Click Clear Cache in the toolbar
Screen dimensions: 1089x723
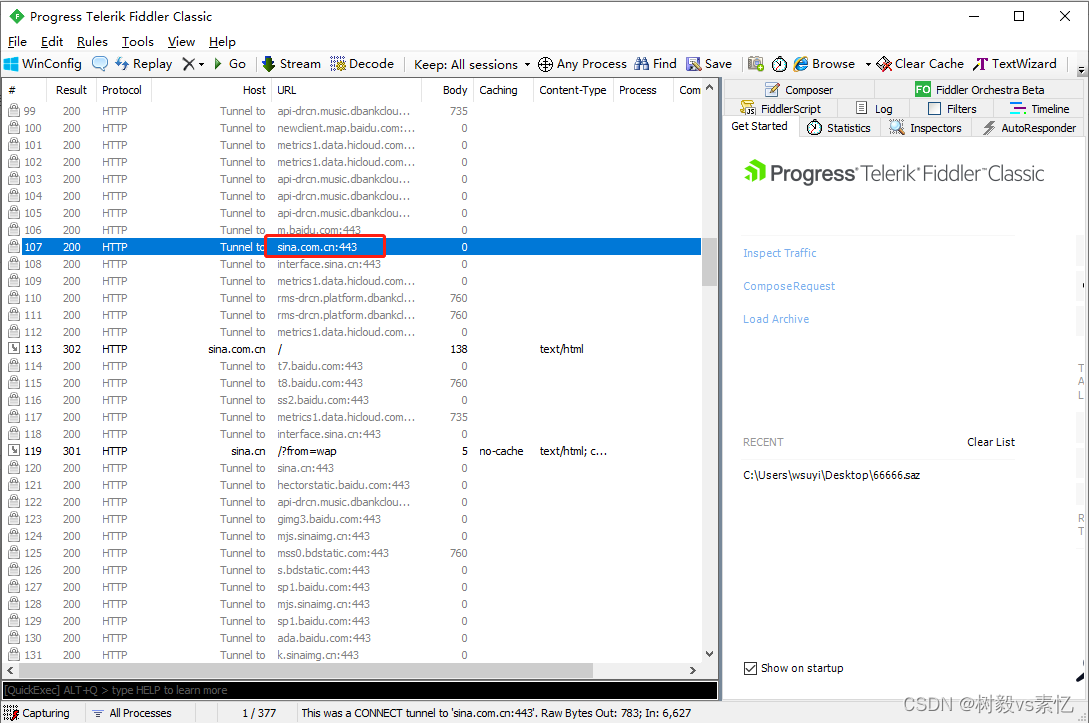pos(920,64)
